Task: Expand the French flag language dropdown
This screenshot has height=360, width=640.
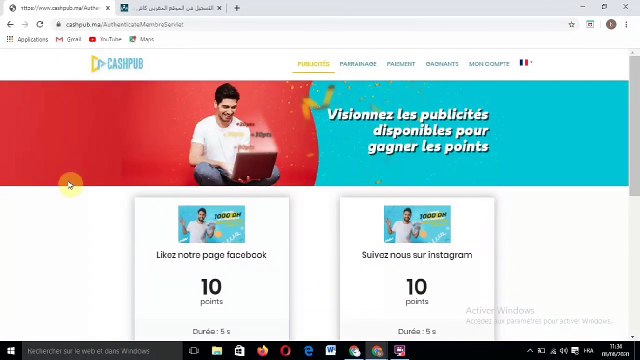Action: tap(526, 62)
